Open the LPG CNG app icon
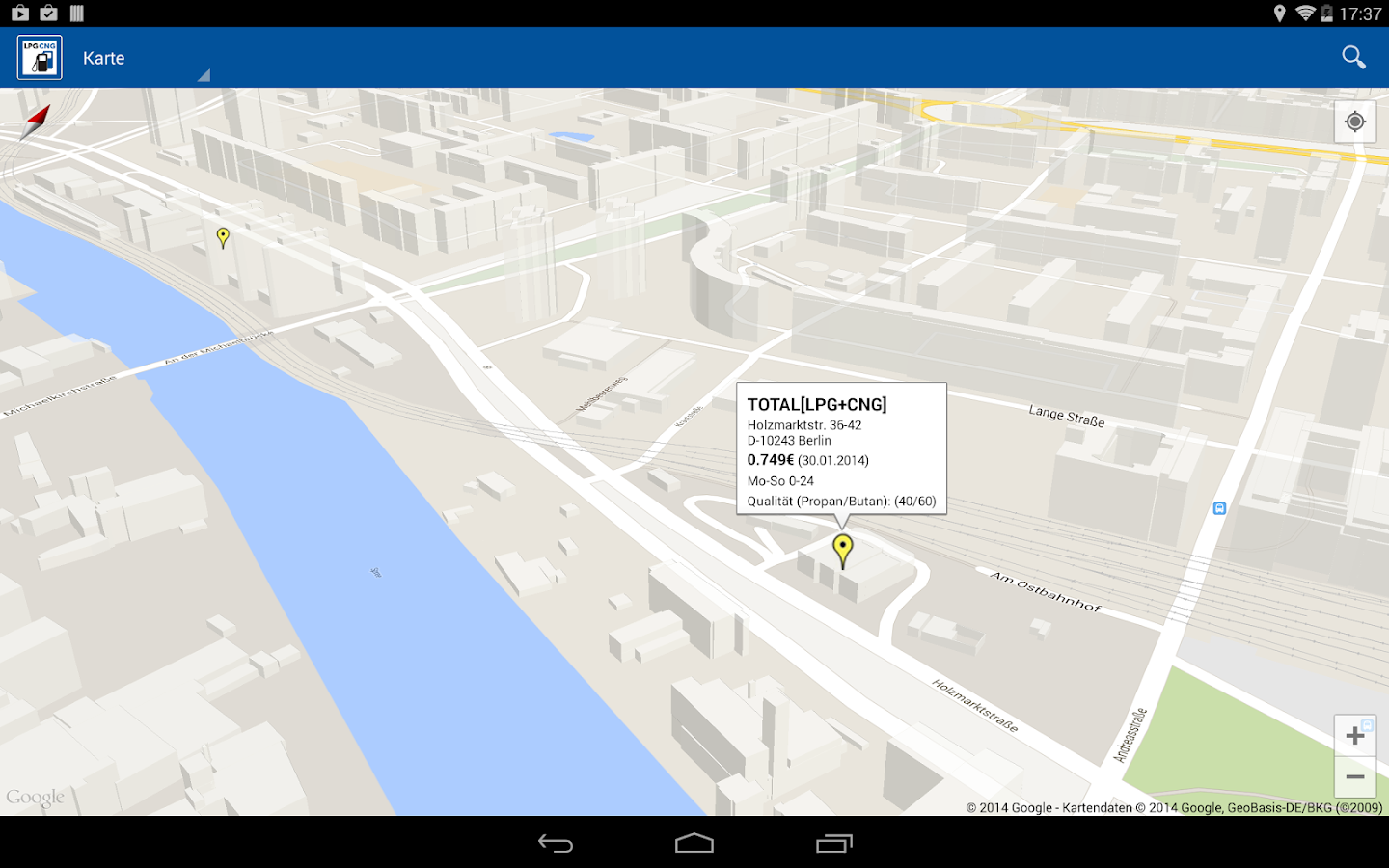The height and width of the screenshot is (868, 1389). coord(40,58)
